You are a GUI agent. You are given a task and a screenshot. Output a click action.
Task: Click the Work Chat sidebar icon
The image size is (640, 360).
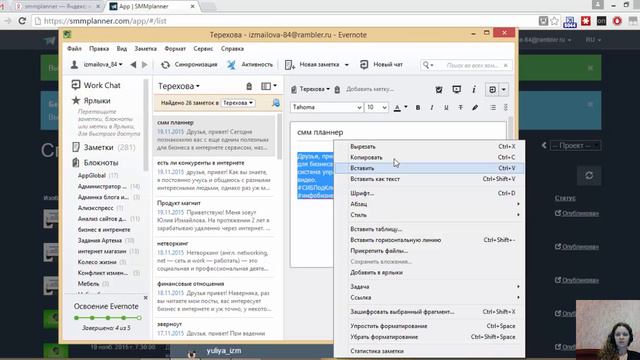tap(76, 85)
